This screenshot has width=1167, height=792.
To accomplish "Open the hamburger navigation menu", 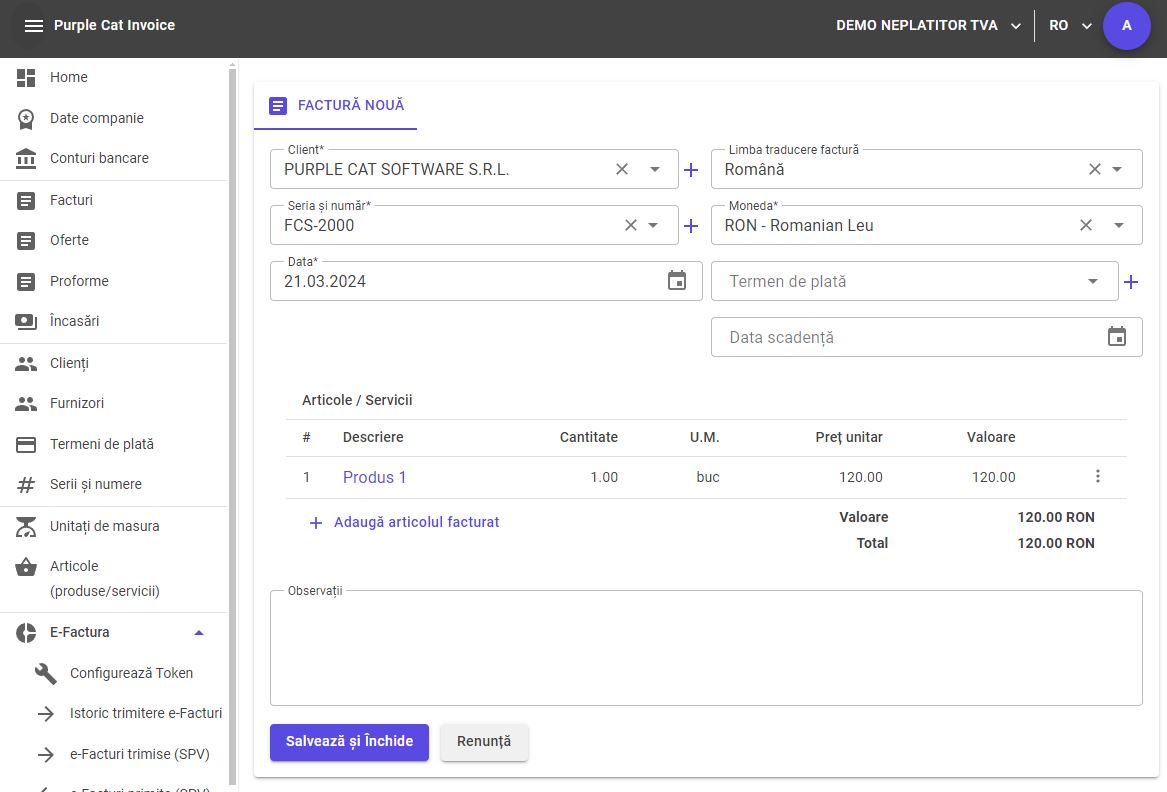I will [x=33, y=25].
